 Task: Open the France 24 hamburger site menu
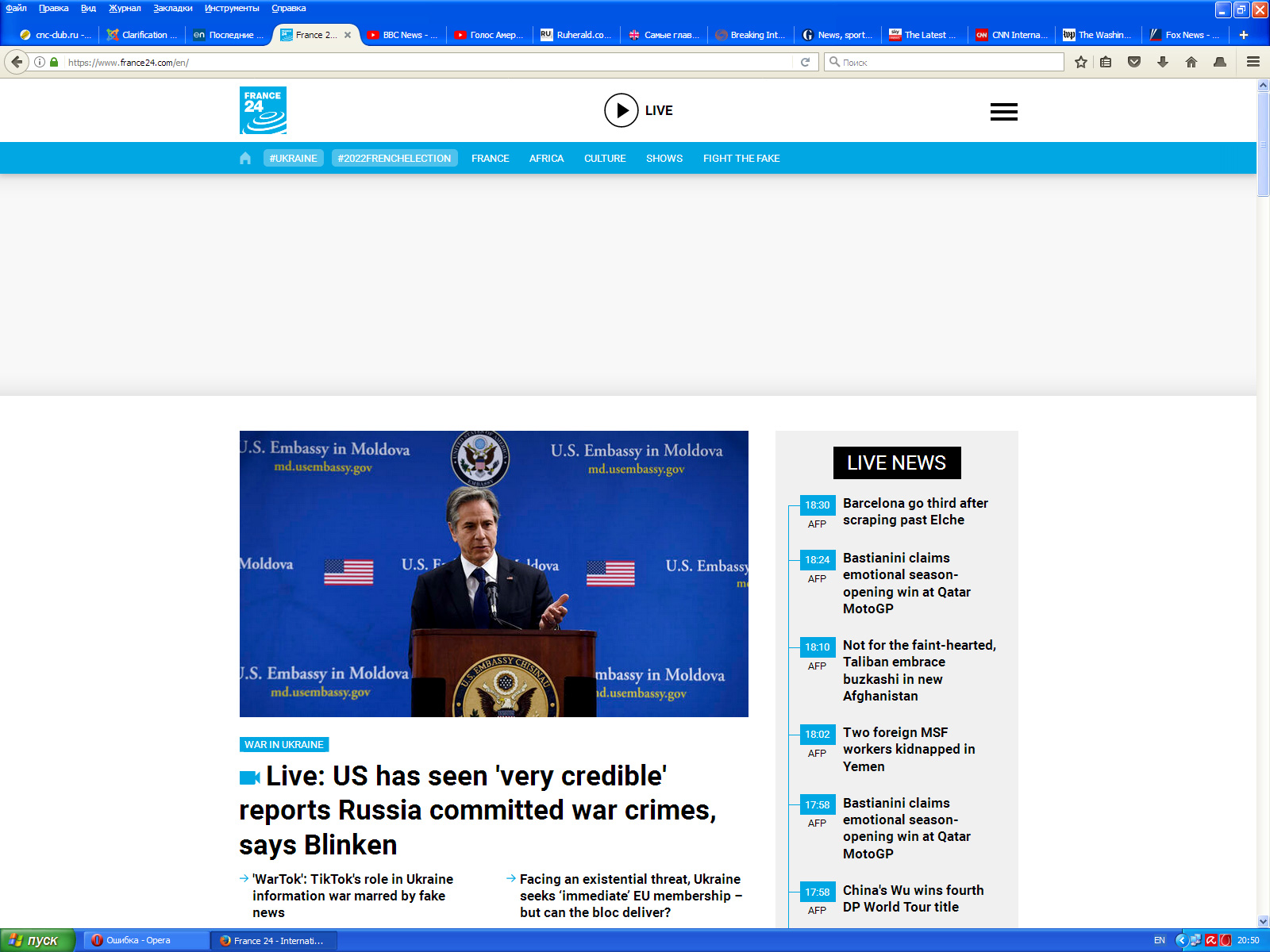[x=1003, y=112]
